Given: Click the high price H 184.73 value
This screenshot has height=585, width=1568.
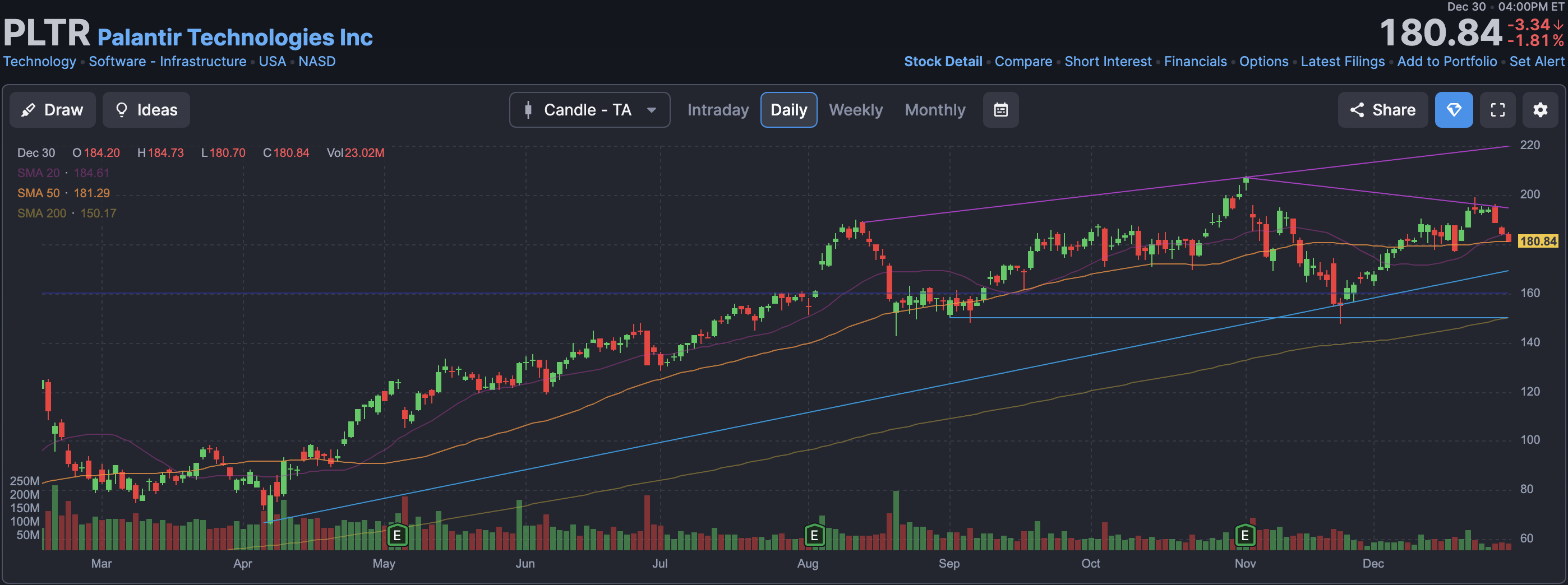Looking at the screenshot, I should 160,152.
